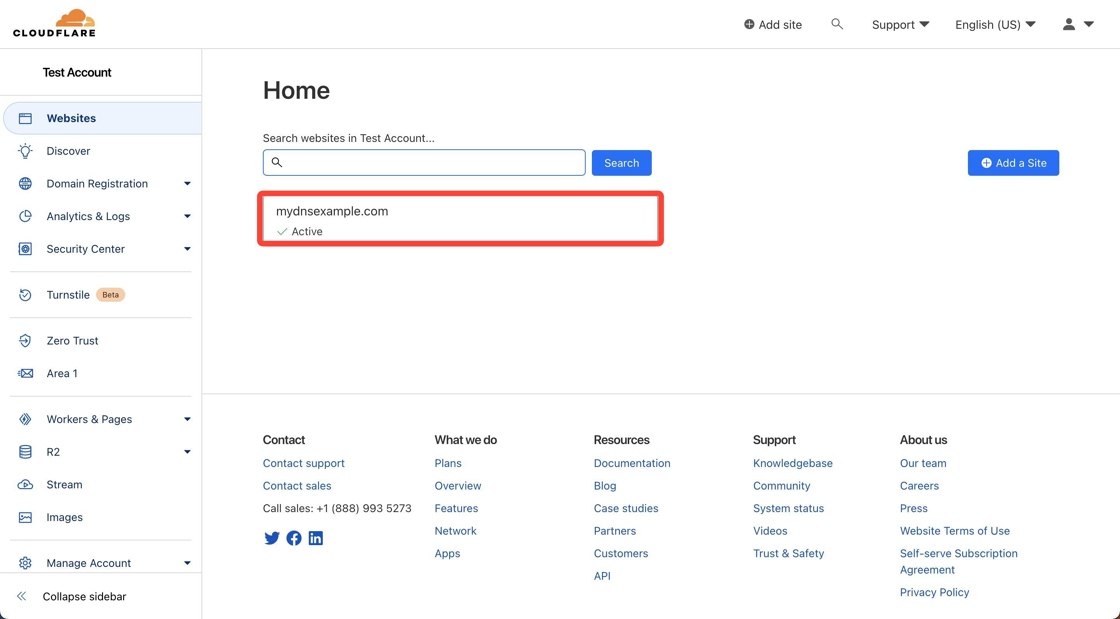Click the Security Center icon

25,249
